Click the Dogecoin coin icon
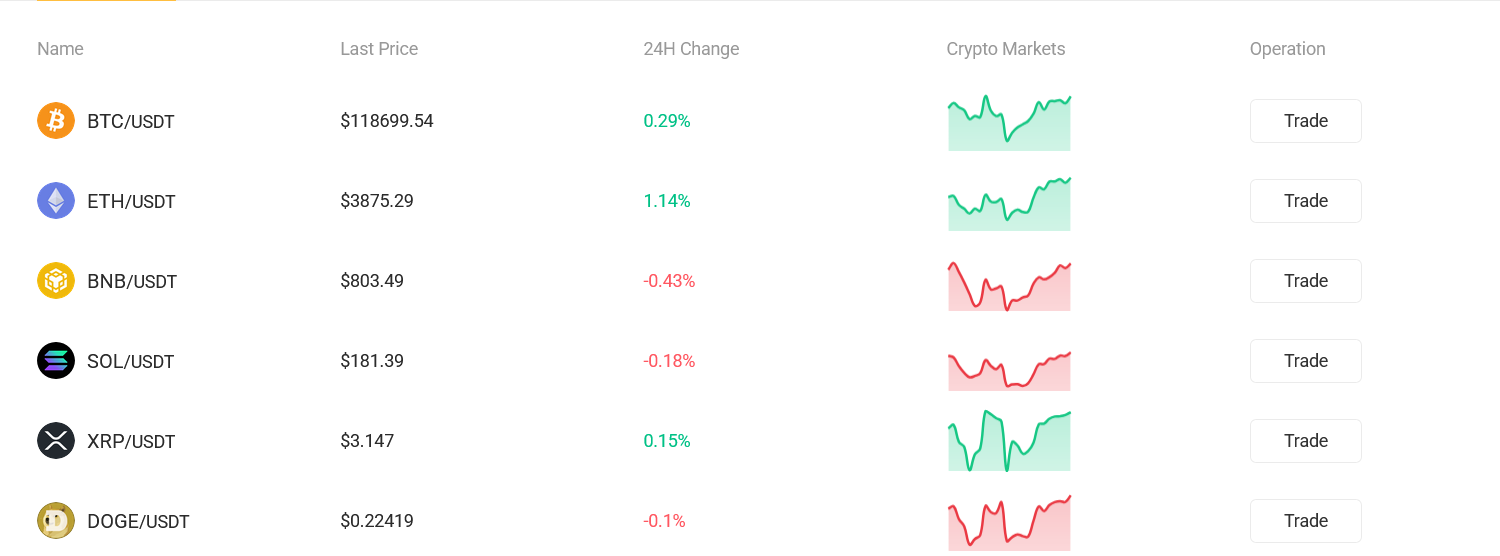Image resolution: width=1500 pixels, height=556 pixels. (56, 521)
